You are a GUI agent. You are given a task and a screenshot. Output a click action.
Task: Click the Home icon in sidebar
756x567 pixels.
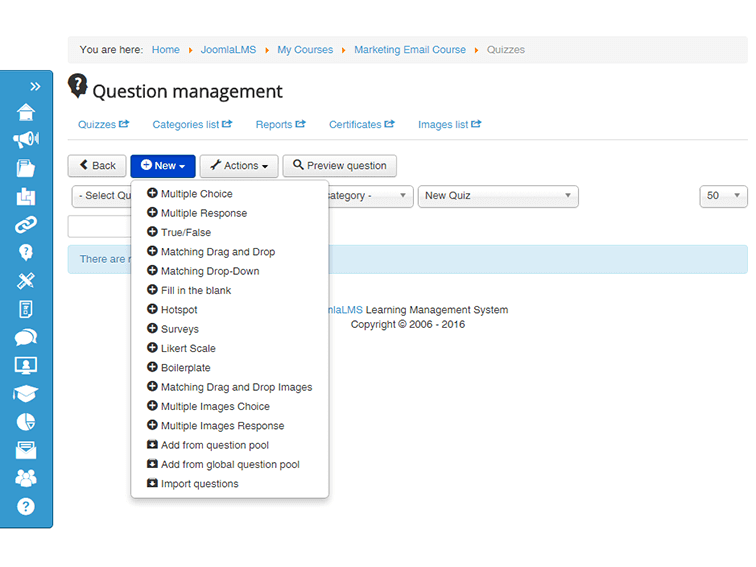click(26, 112)
